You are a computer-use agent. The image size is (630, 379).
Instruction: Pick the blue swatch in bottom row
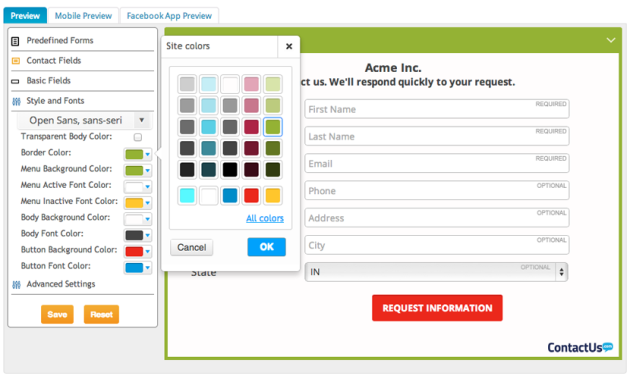[x=230, y=196]
